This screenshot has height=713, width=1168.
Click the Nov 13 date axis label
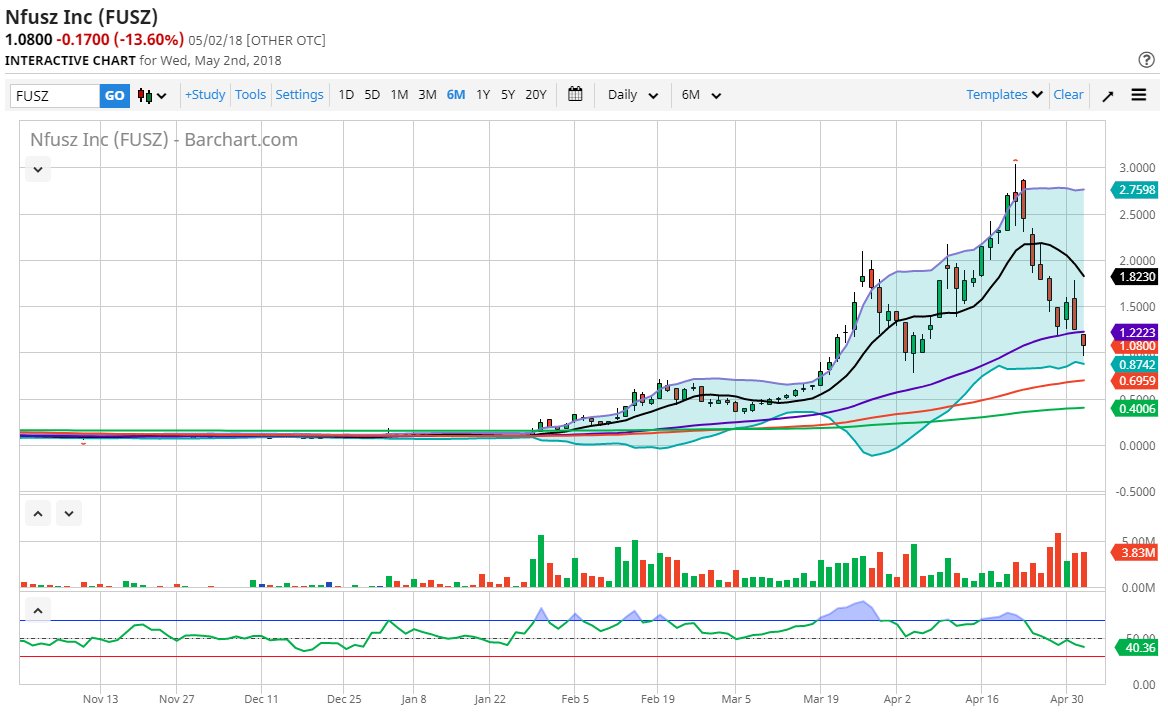101,699
